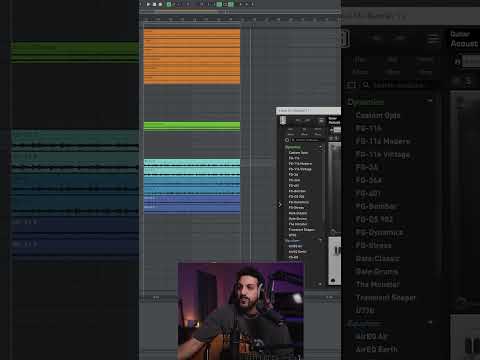480x360 pixels.
Task: Select Transient Shaper in the enlarged module list
Action: coord(385,297)
